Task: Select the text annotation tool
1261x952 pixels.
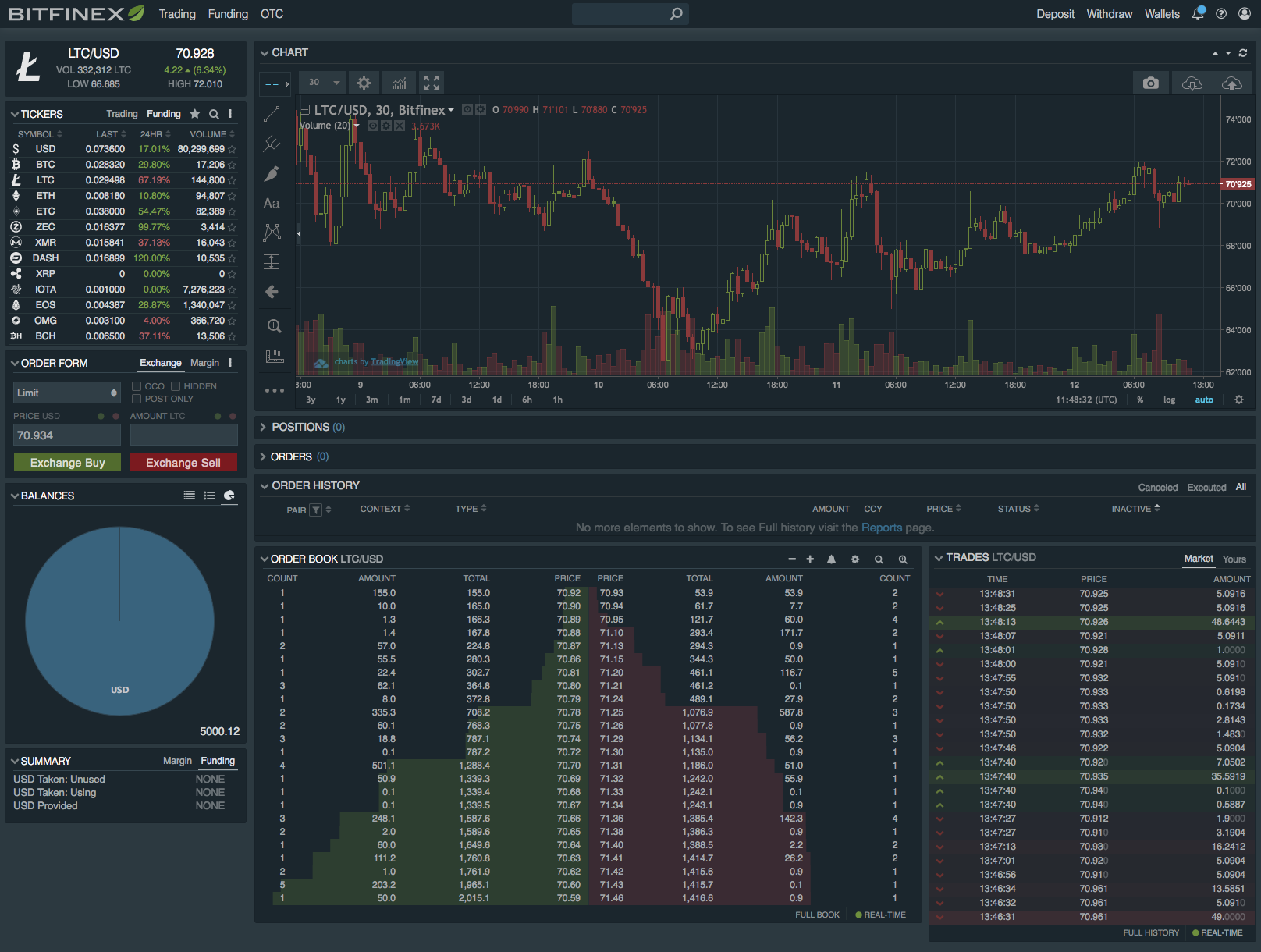Action: 272,203
